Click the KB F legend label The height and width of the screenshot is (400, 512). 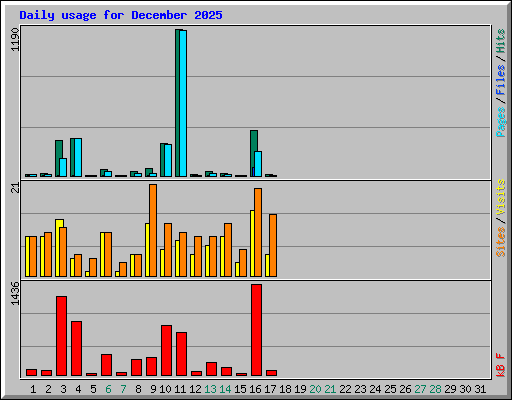501,365
